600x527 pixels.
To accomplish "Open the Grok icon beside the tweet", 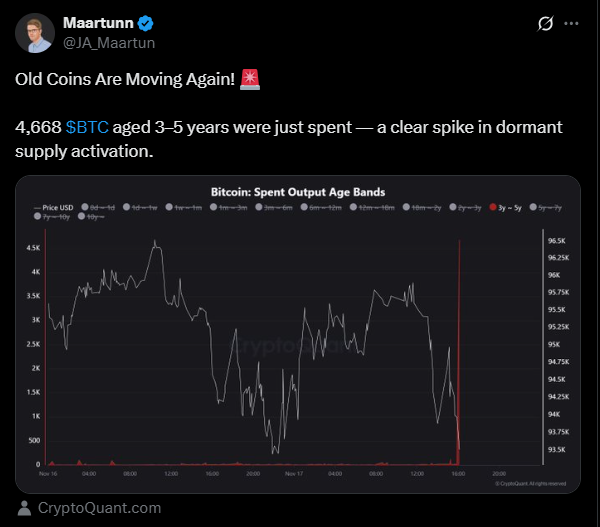I will 546,23.
